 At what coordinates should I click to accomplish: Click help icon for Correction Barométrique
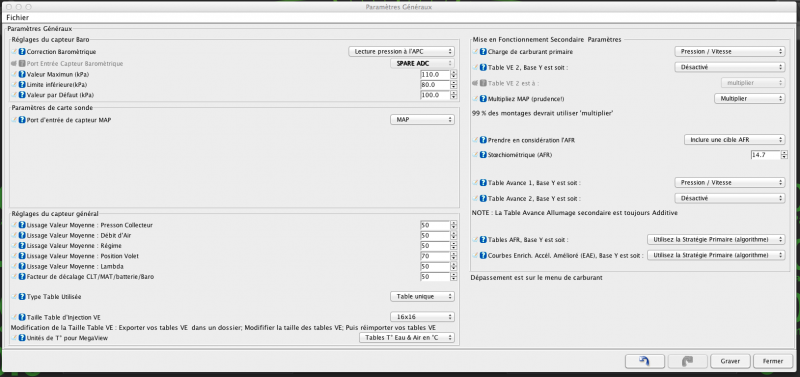22,52
